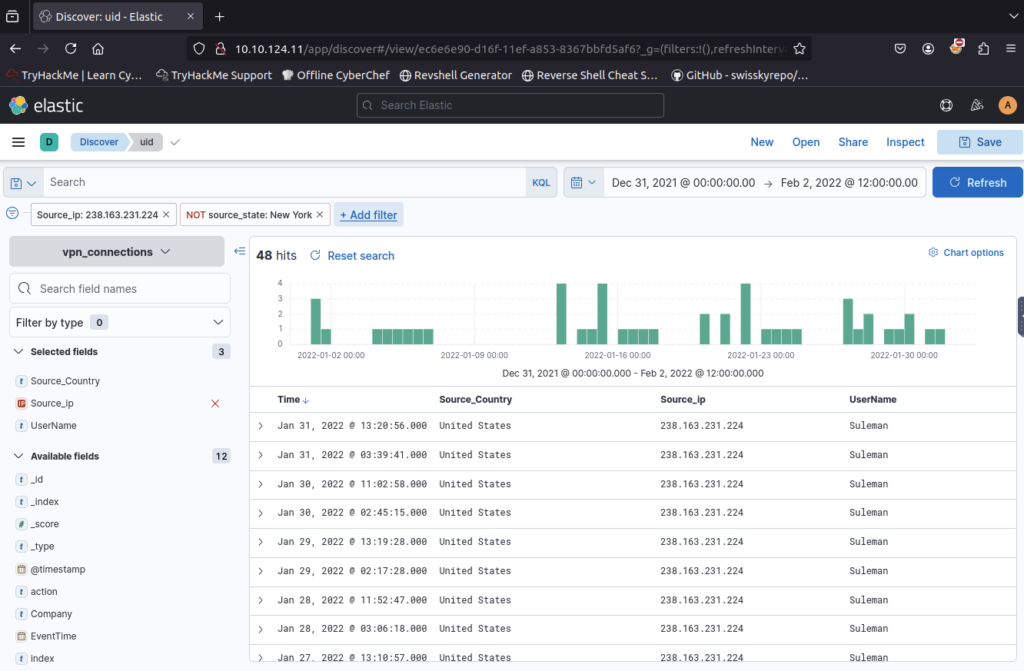
Task: Click the end date Feb 2, 2022
Action: coord(849,182)
